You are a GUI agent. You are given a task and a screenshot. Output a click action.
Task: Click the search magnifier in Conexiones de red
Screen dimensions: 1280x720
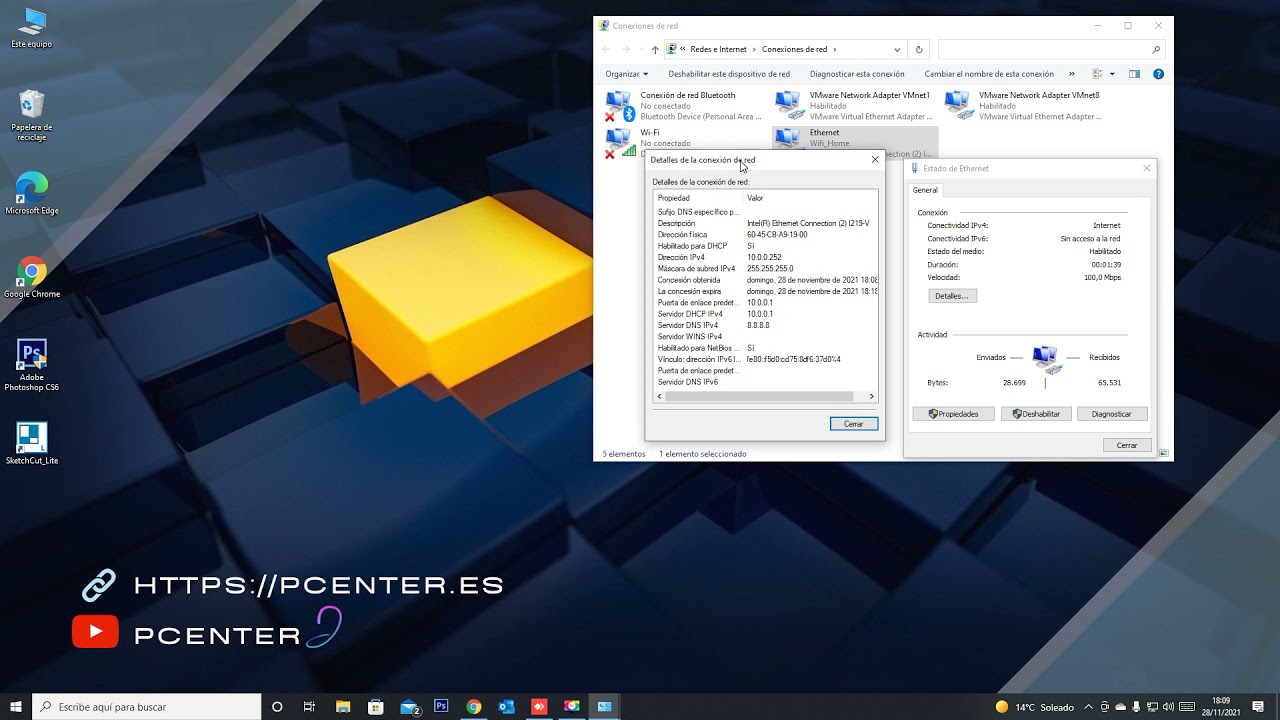tap(1157, 49)
